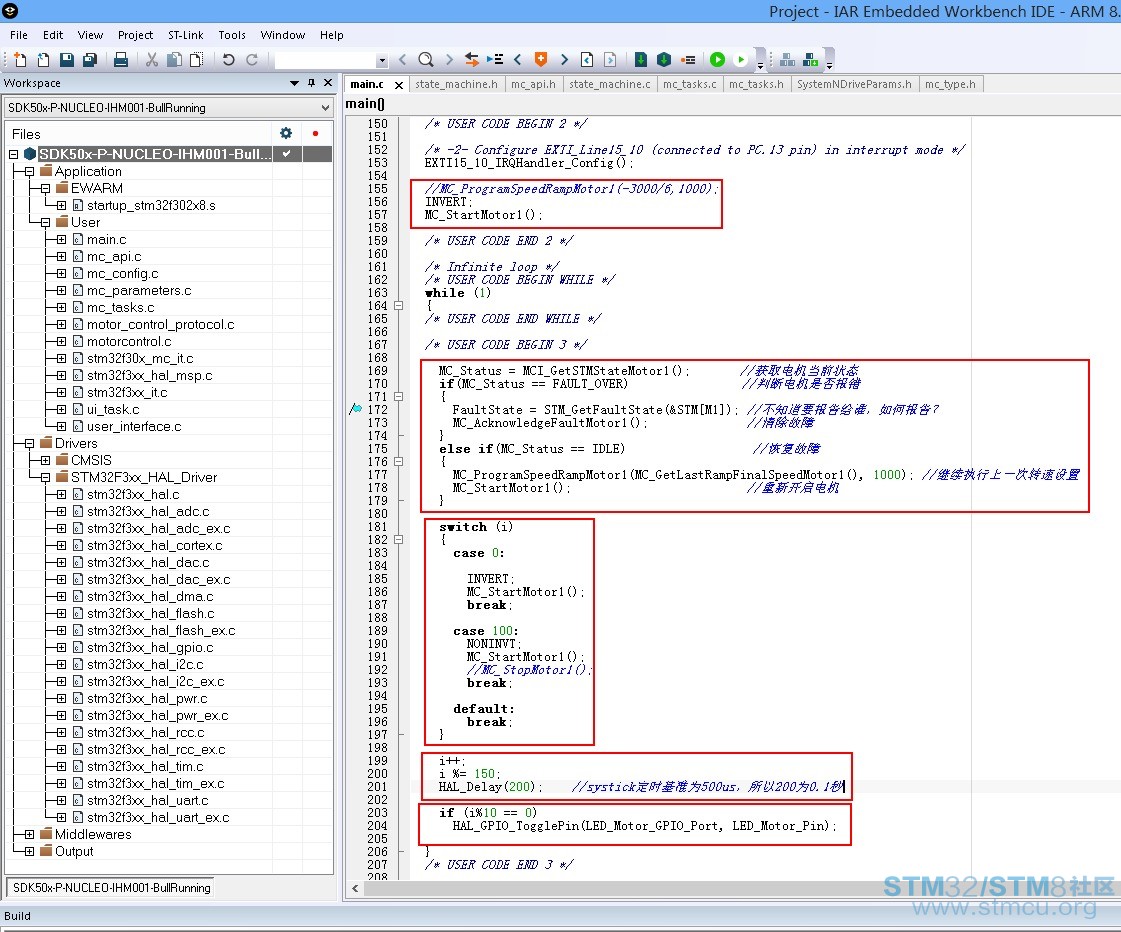Click the Find magnifier icon

[x=425, y=60]
